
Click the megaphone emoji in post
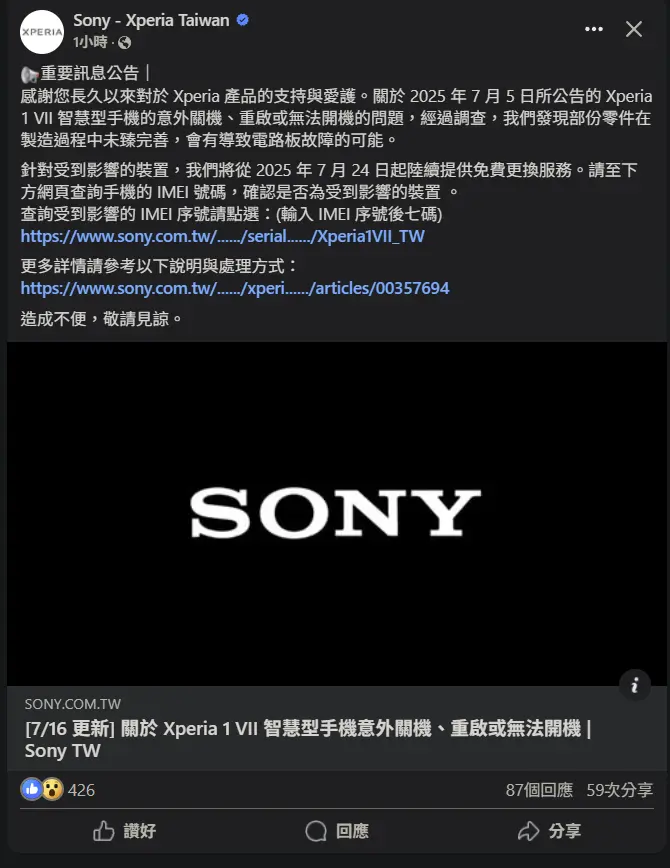[29, 74]
